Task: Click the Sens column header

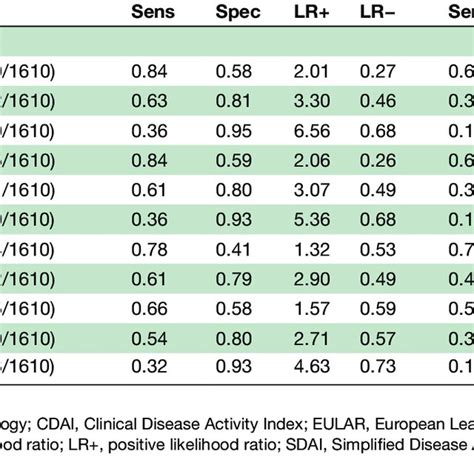Action: click(153, 12)
